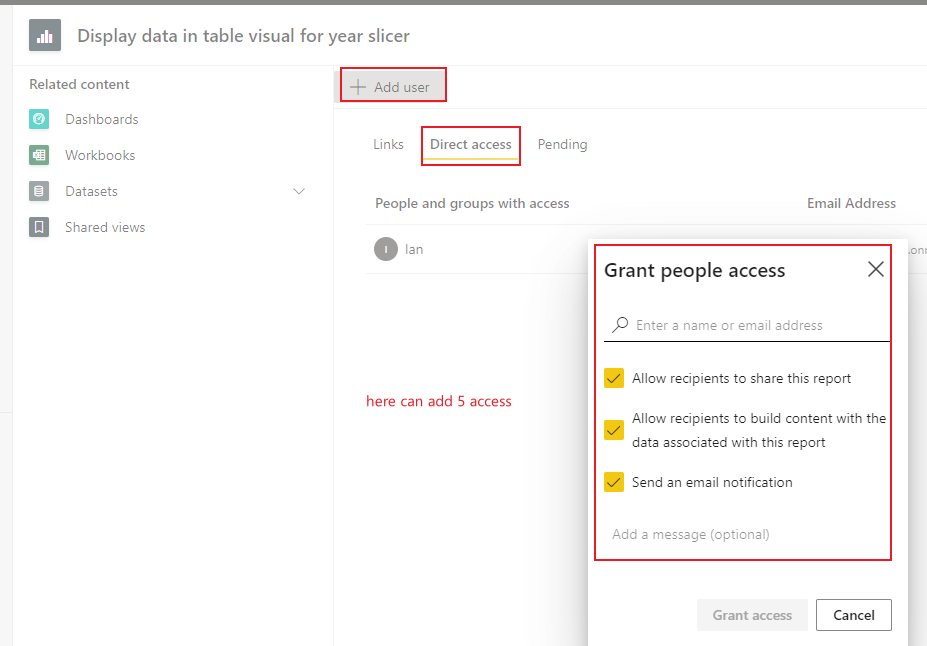The width and height of the screenshot is (927, 646).
Task: Click the Power BI report icon in header
Action: tap(44, 35)
